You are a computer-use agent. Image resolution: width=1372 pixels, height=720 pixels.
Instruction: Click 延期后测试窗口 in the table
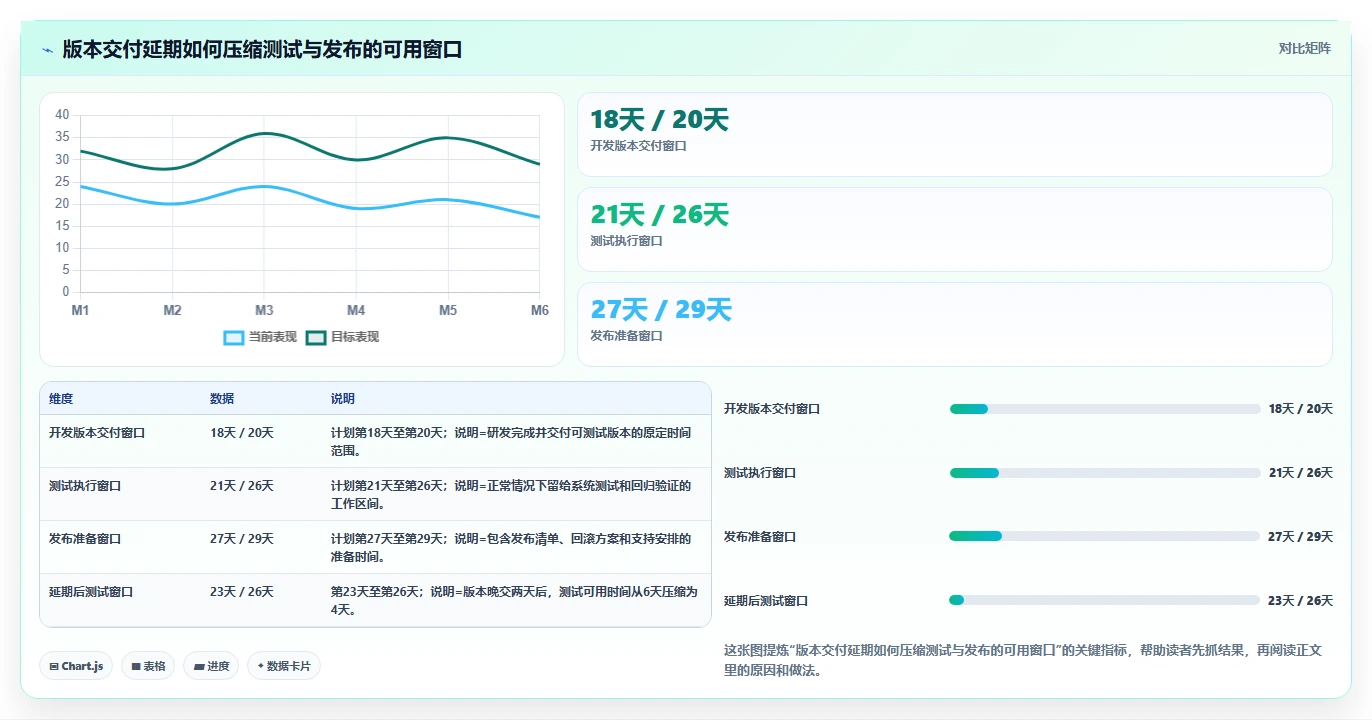click(91, 592)
